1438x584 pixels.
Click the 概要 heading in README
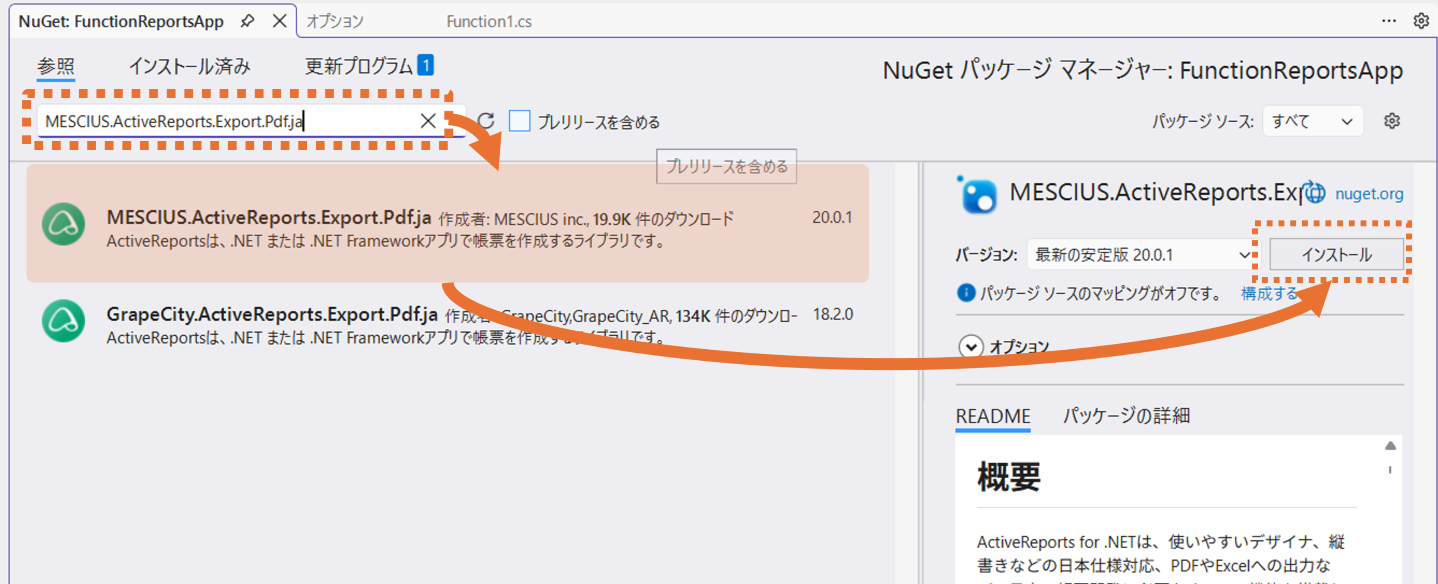pyautogui.click(x=1009, y=477)
